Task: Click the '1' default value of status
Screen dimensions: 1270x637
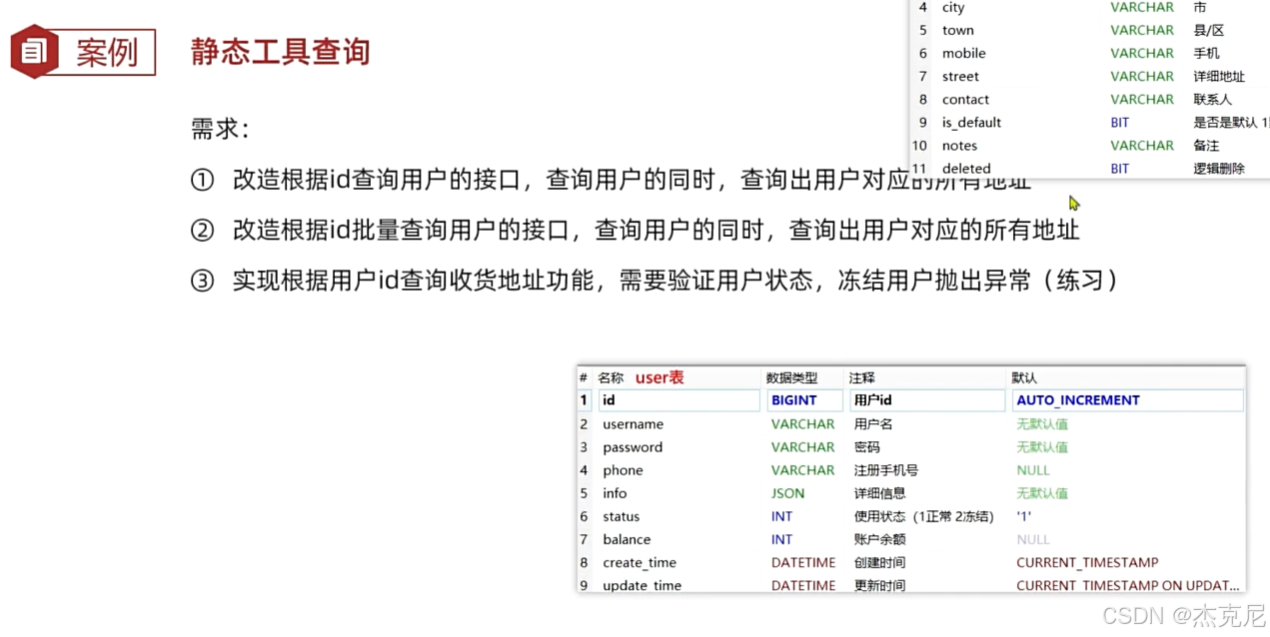Action: pos(1023,516)
